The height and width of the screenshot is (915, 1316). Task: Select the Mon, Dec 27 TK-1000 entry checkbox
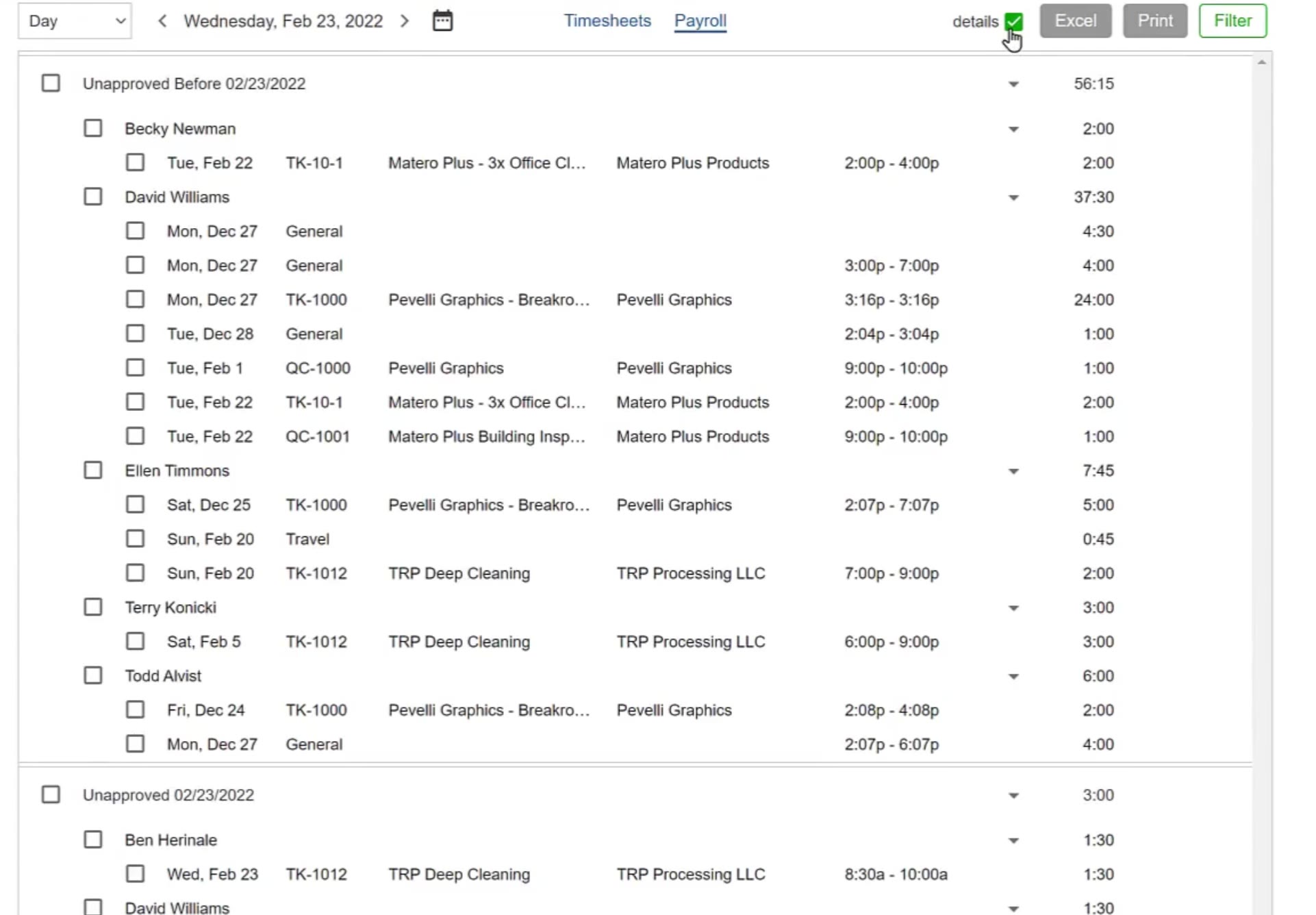[136, 299]
